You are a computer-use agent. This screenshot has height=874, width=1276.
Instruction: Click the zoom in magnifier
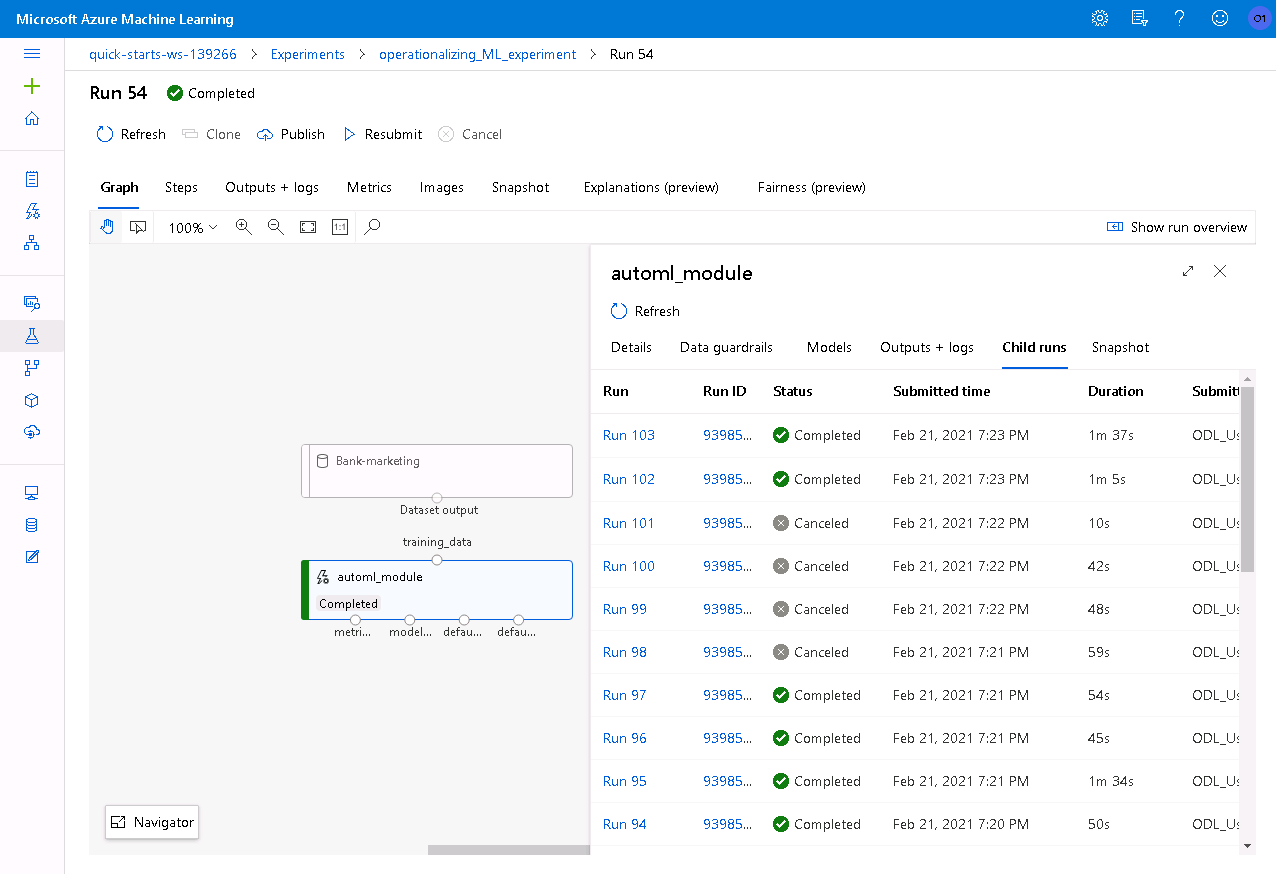coord(243,227)
